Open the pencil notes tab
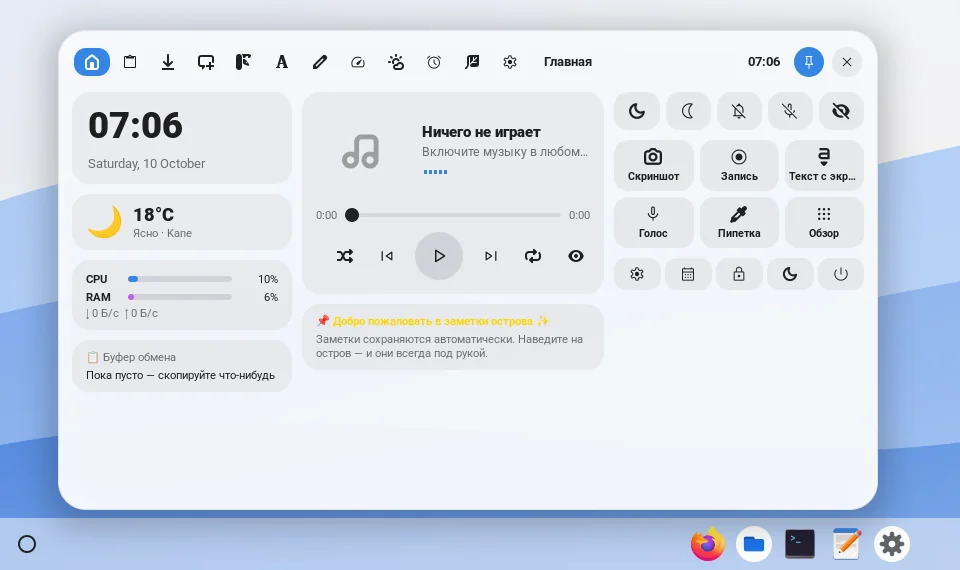The height and width of the screenshot is (570, 960). (320, 62)
